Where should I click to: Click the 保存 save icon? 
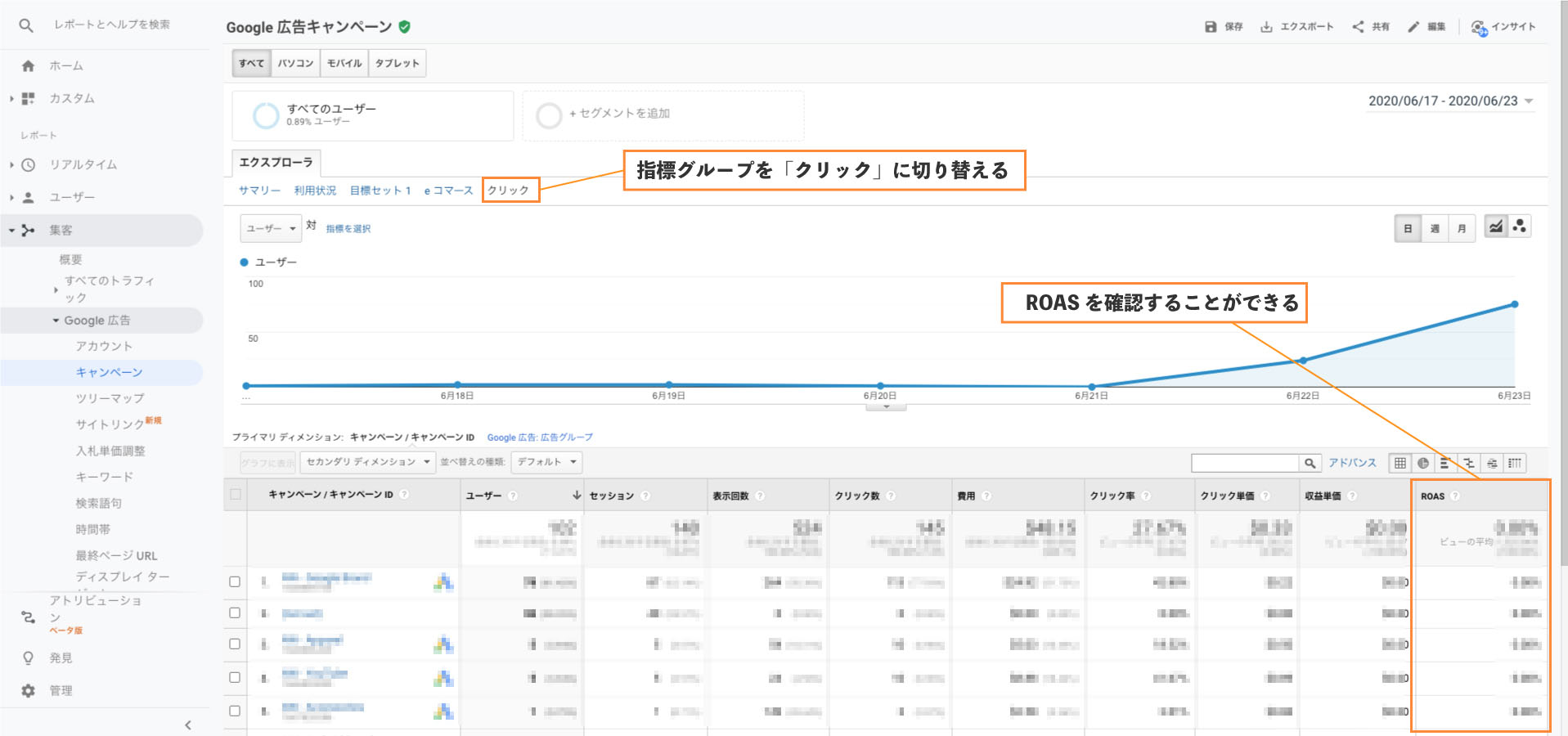[1211, 27]
